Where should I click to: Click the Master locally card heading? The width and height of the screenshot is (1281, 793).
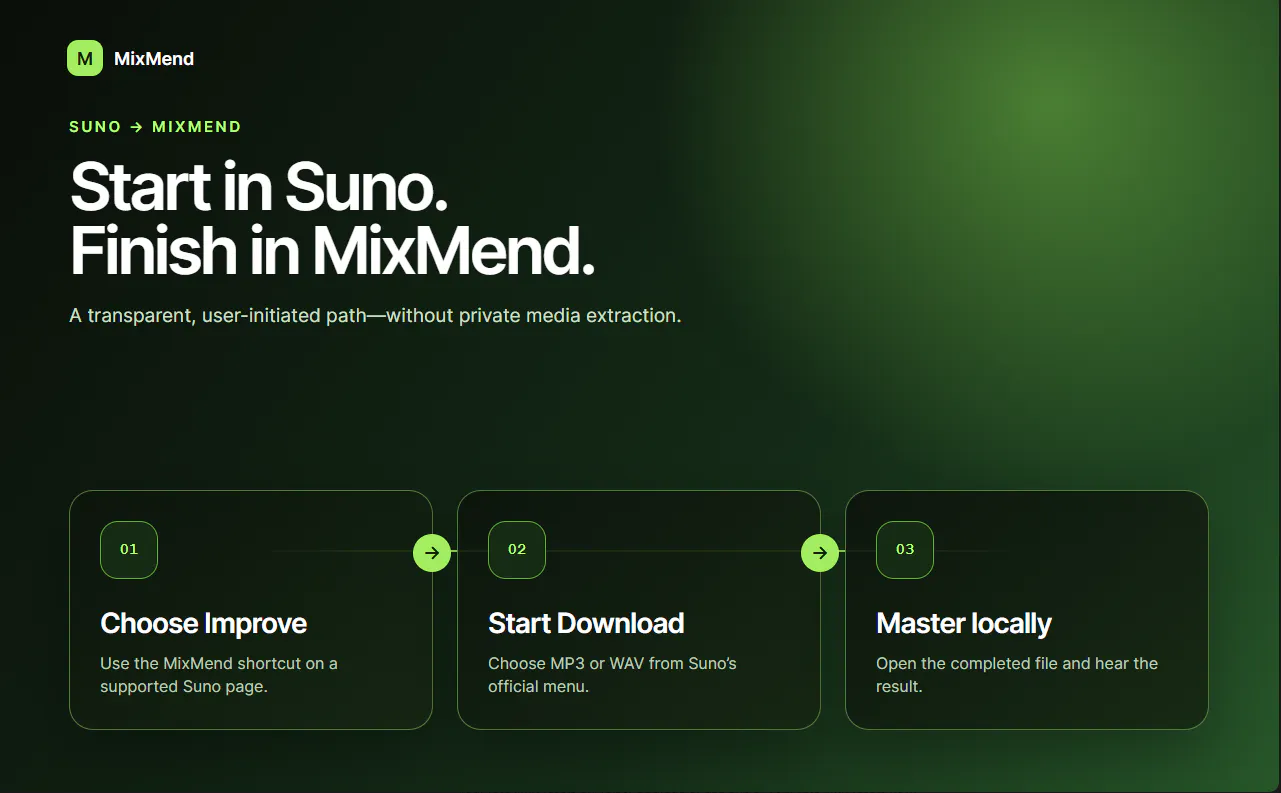pos(964,624)
